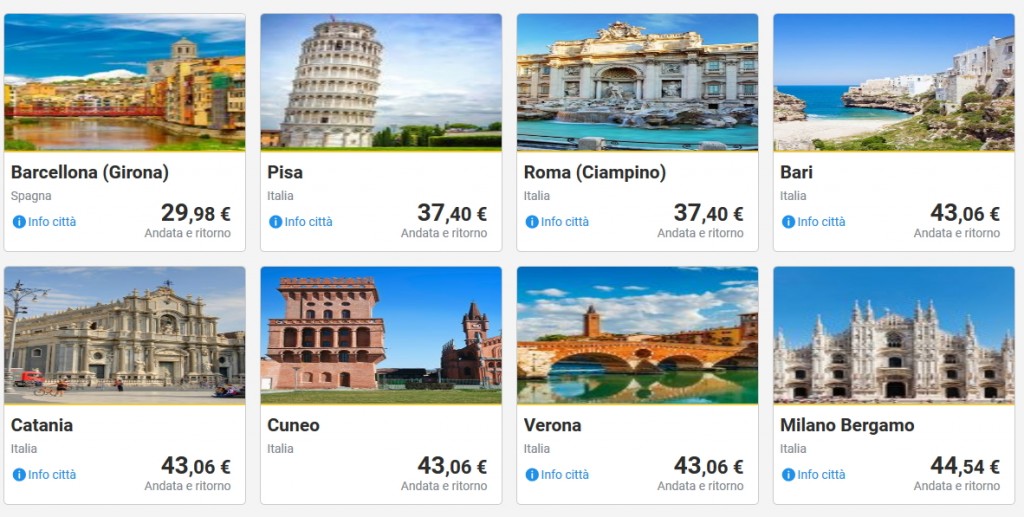
Task: Click the info icon on the Barcellona (Girona) card
Action: [19, 222]
